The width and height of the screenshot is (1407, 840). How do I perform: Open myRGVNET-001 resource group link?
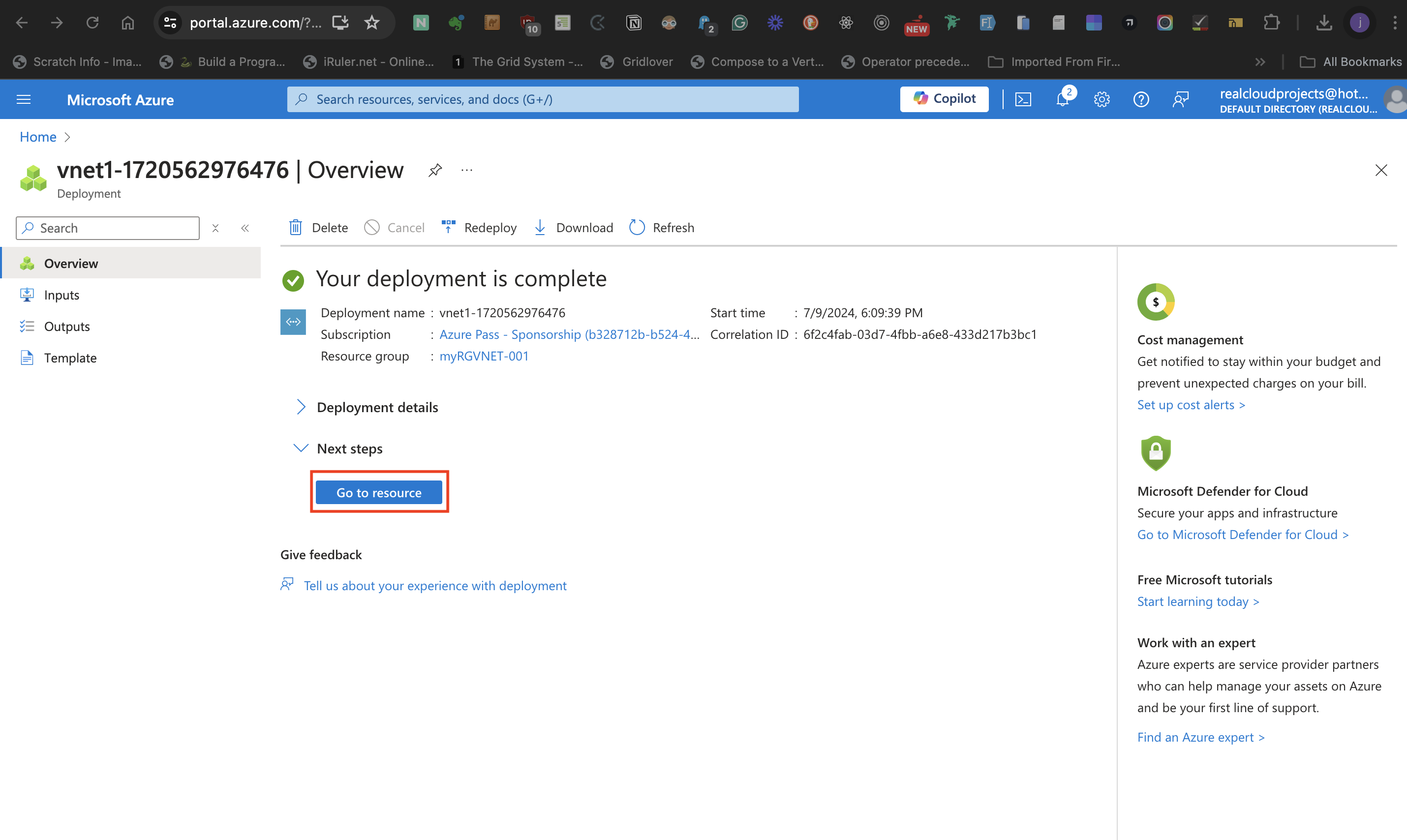484,356
